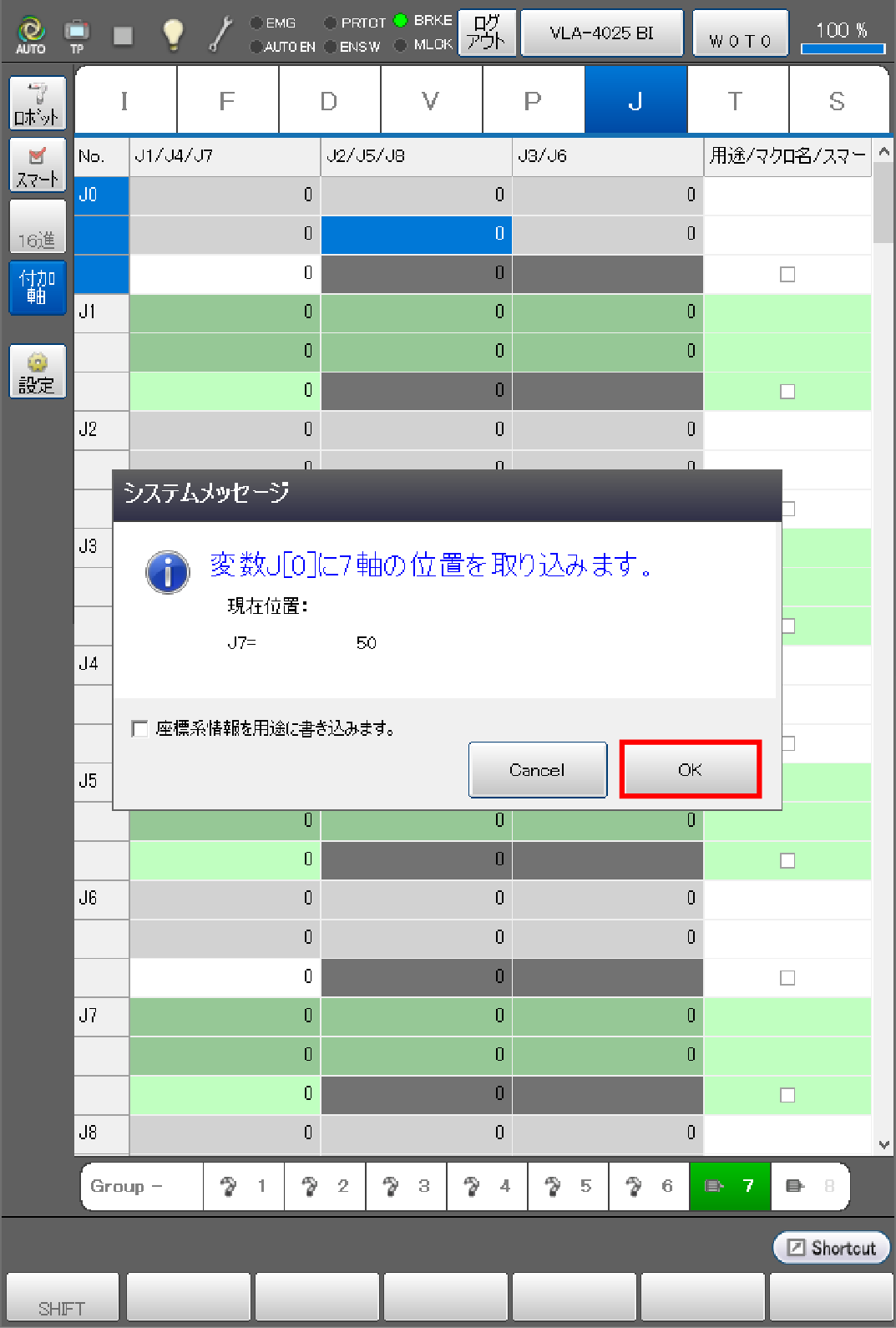Click the wrench tool icon
Viewport: 896px width, 1328px height.
coord(220,34)
